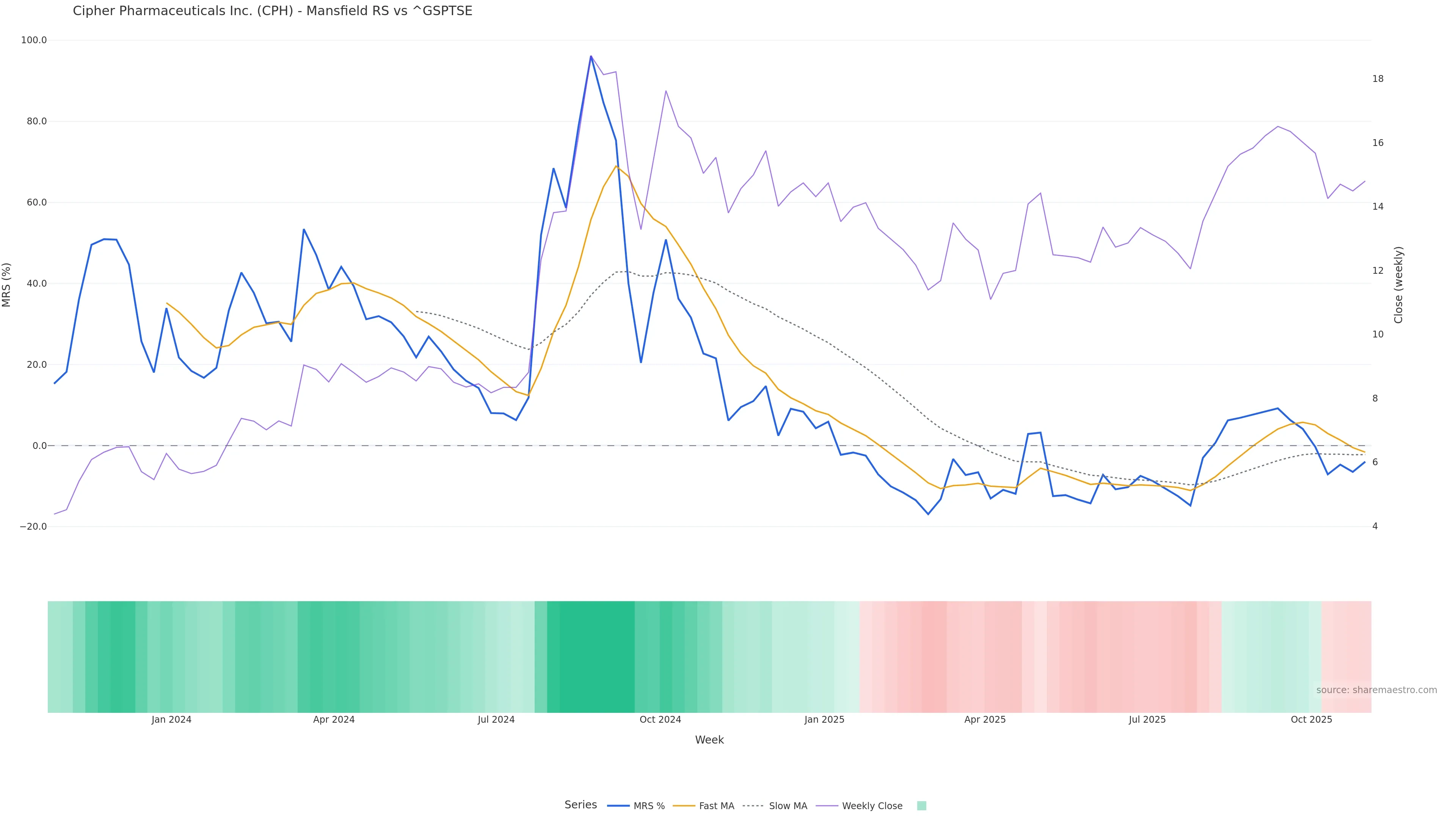Click the source: sharemaestro.com text
Viewport: 1456px width, 819px height.
1376,690
